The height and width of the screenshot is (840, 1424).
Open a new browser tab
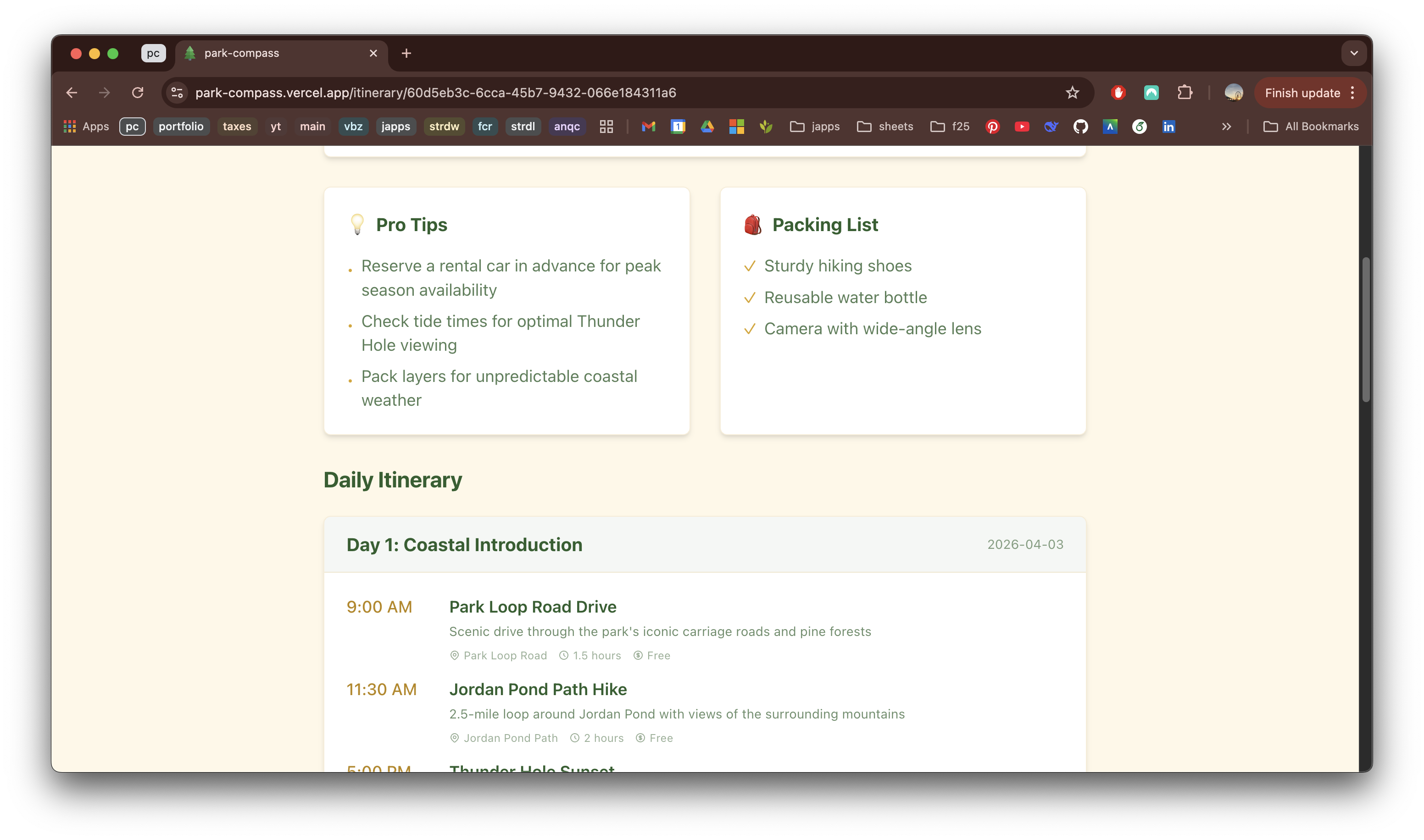[406, 53]
